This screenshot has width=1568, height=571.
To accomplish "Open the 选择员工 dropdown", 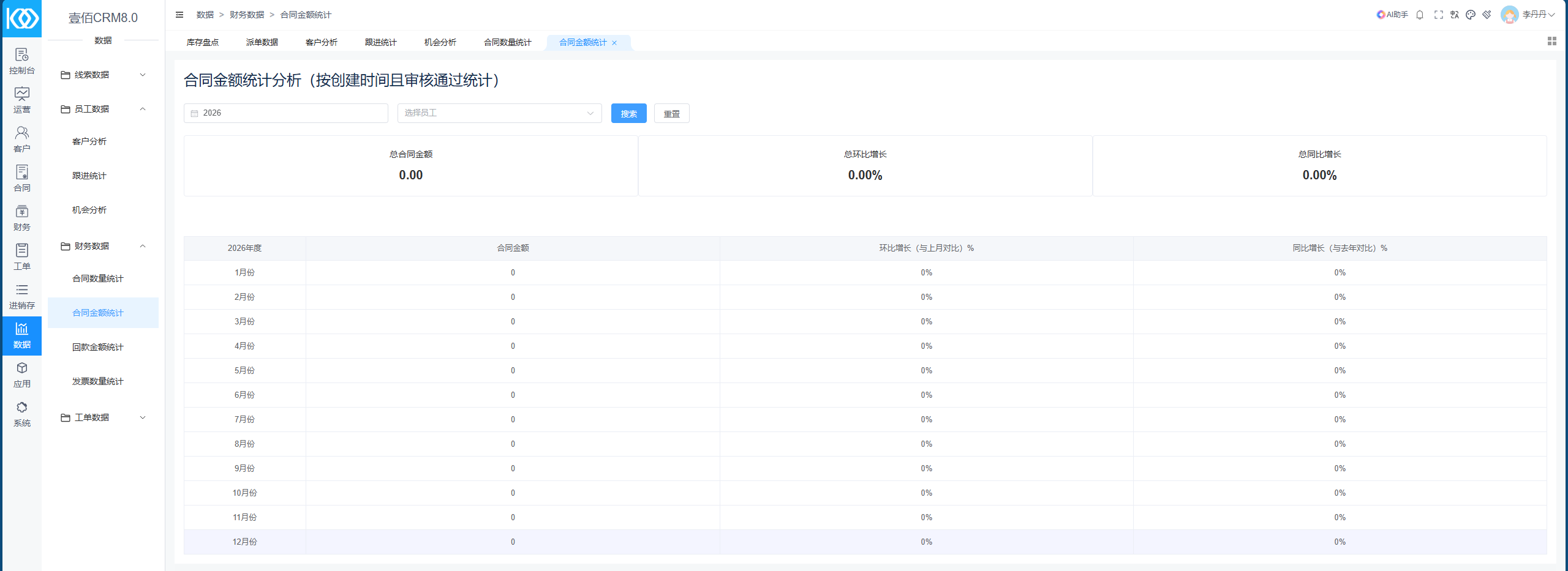I will 500,113.
